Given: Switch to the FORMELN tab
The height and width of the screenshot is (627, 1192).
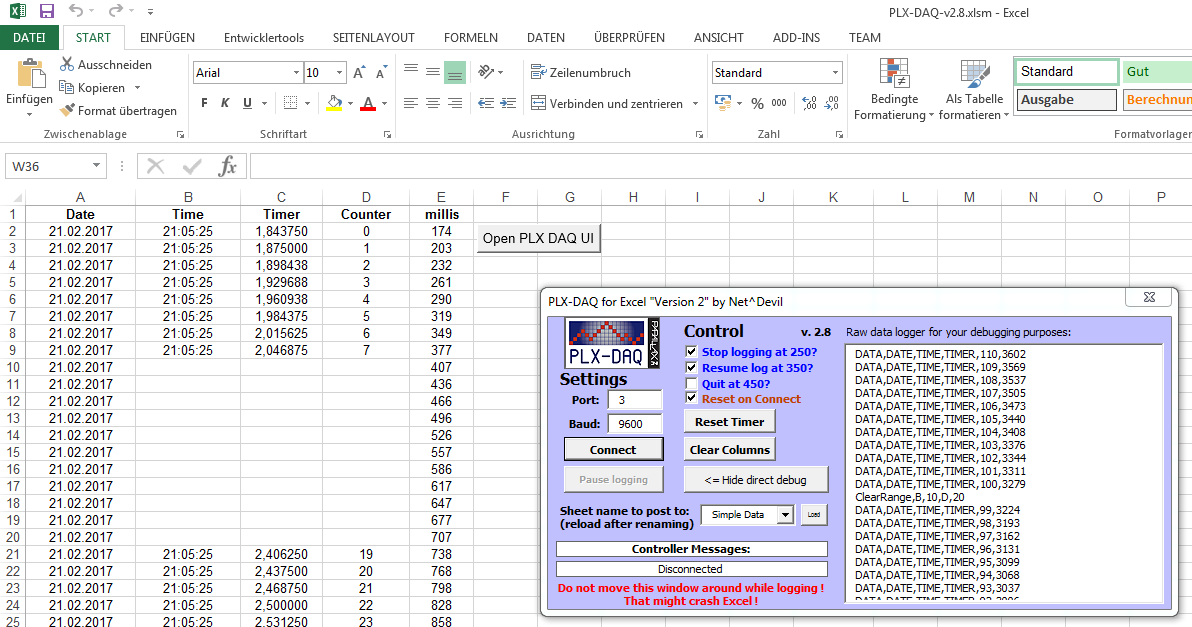Looking at the screenshot, I should (x=471, y=37).
